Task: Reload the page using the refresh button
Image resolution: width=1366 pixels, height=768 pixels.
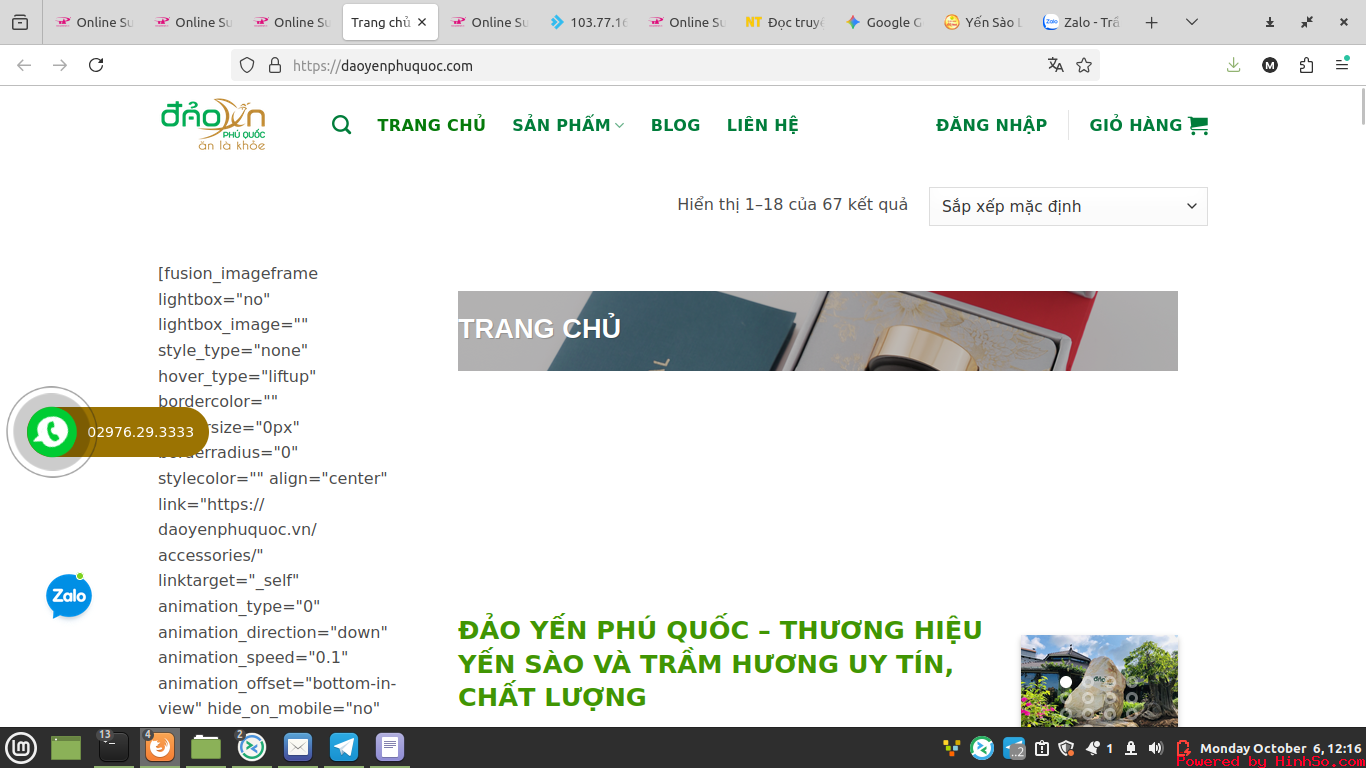Action: 96,65
